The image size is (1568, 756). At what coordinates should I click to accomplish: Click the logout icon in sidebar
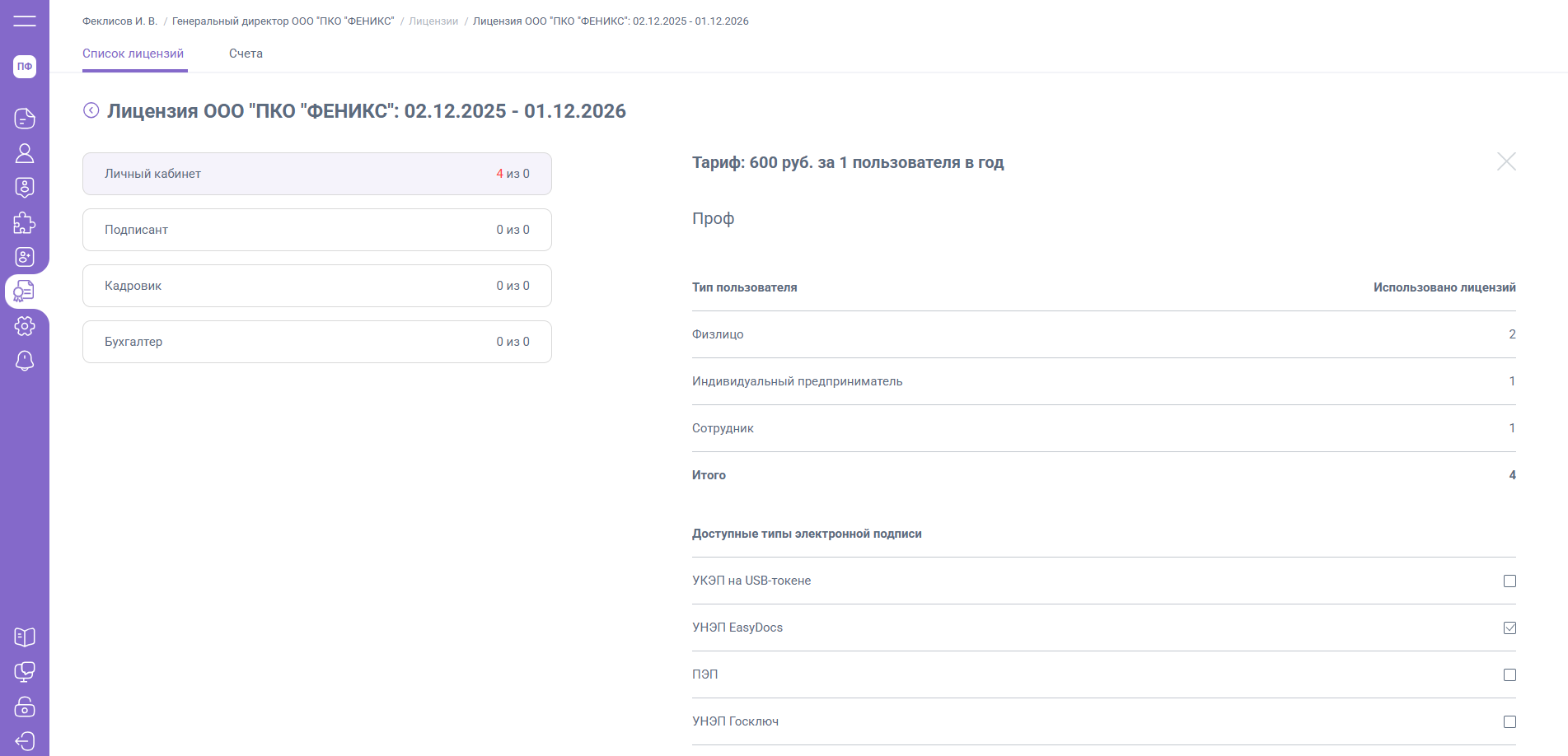point(25,741)
